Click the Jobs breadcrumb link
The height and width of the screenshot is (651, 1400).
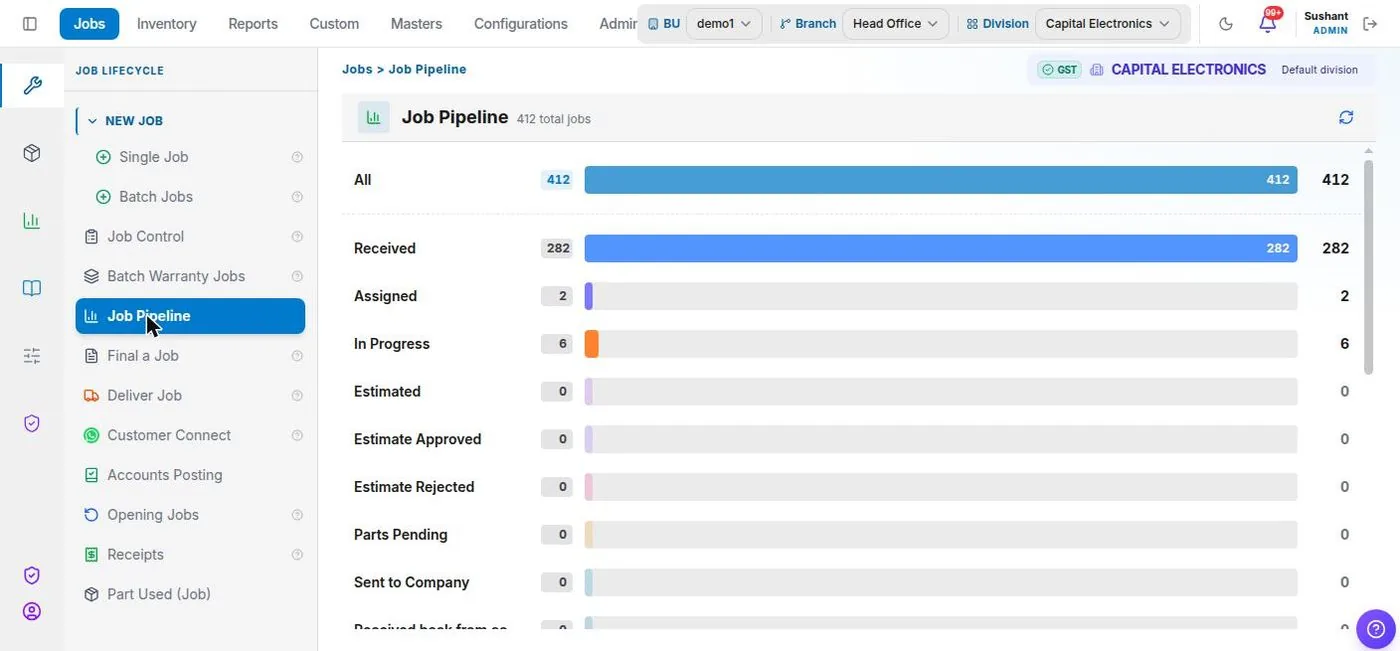pos(357,70)
